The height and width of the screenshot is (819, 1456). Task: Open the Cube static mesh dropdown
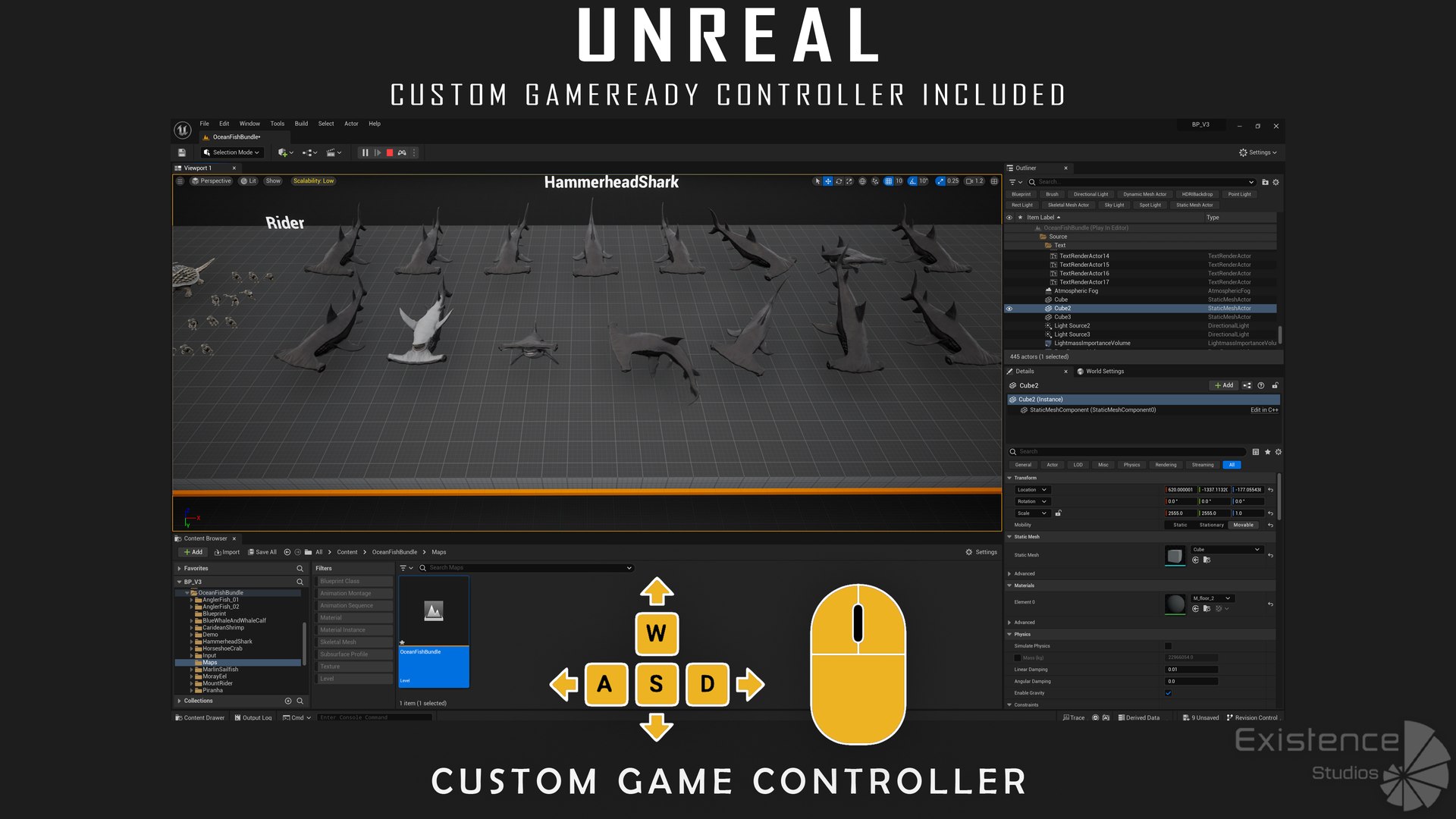point(1226,550)
